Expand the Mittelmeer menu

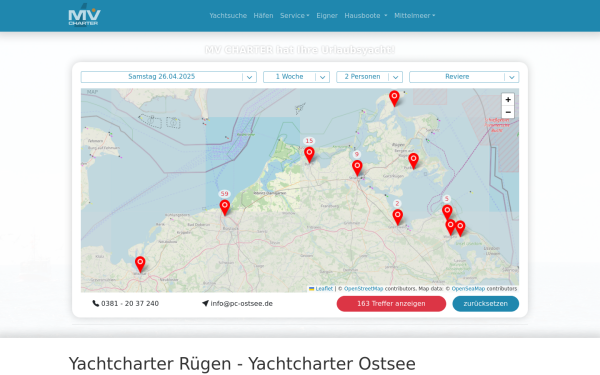(415, 16)
